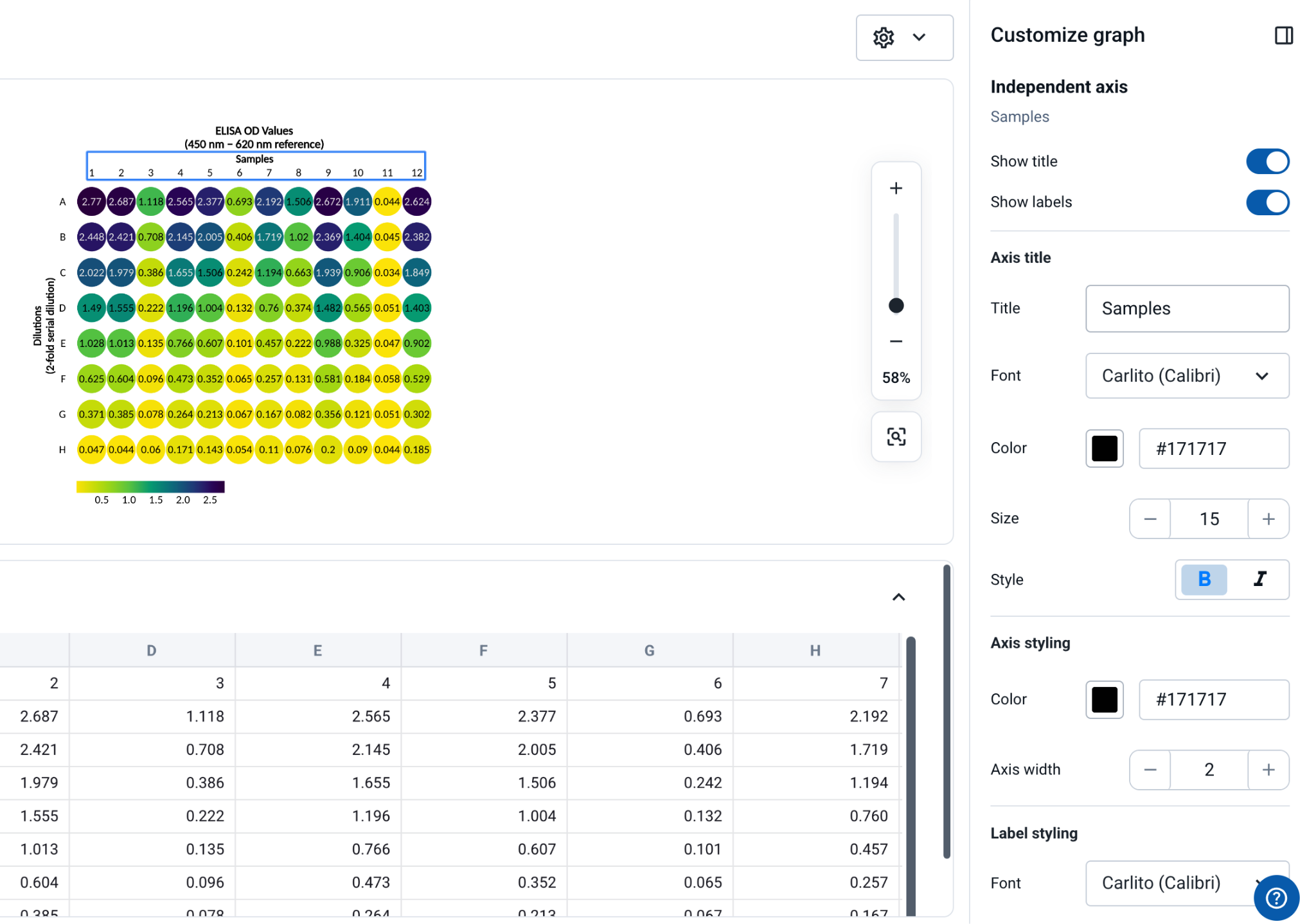Collapse the Customize graph side panel
Image resolution: width=1316 pixels, height=924 pixels.
coord(1283,35)
